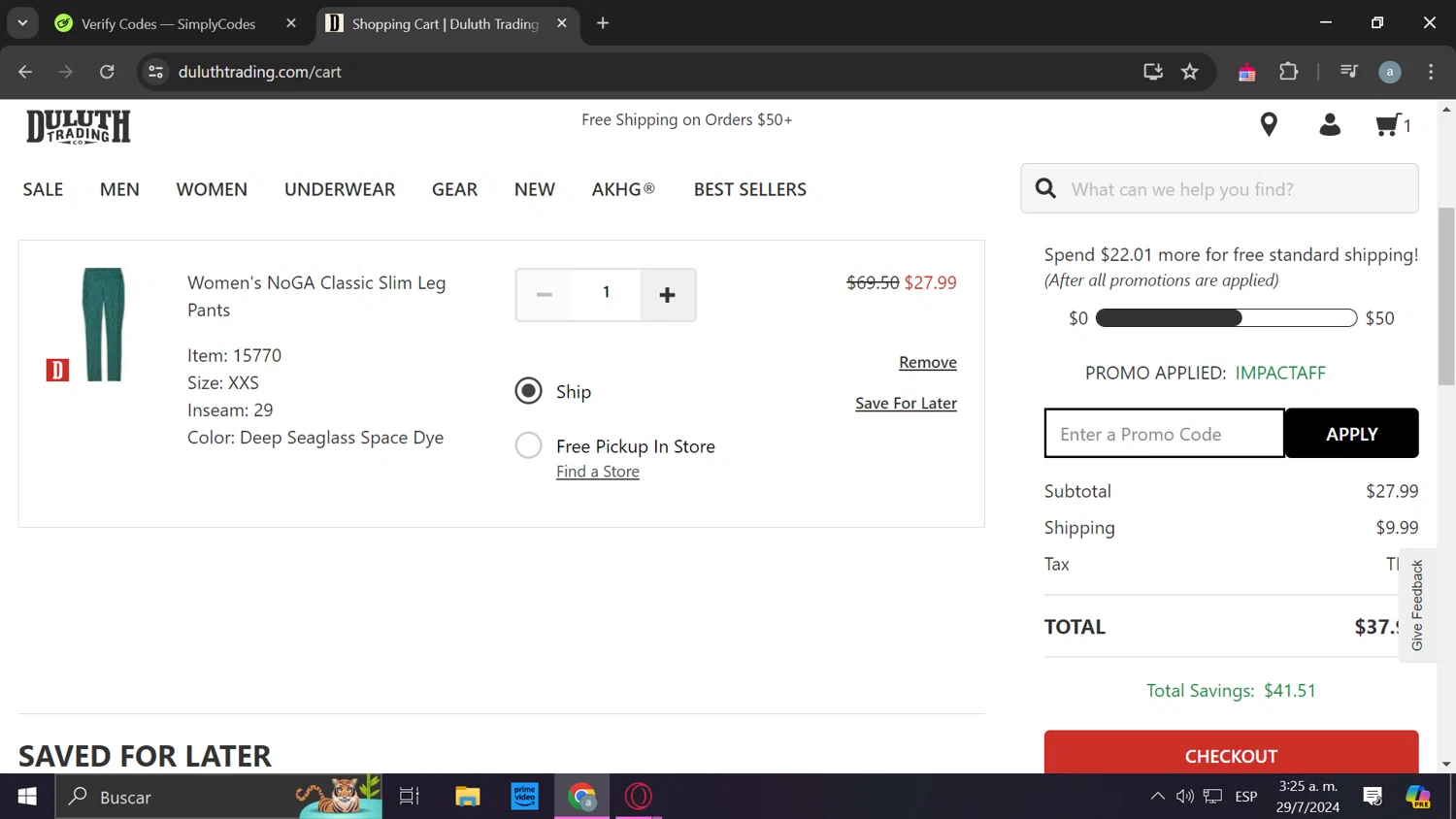Close the Verify Codes SimplyCodes tab
Image resolution: width=1456 pixels, height=819 pixels.
291,23
